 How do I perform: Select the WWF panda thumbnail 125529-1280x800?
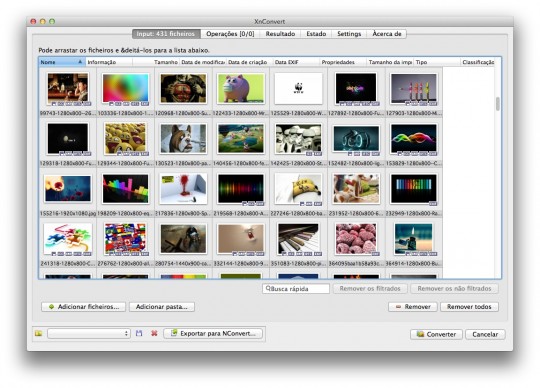pos(299,88)
